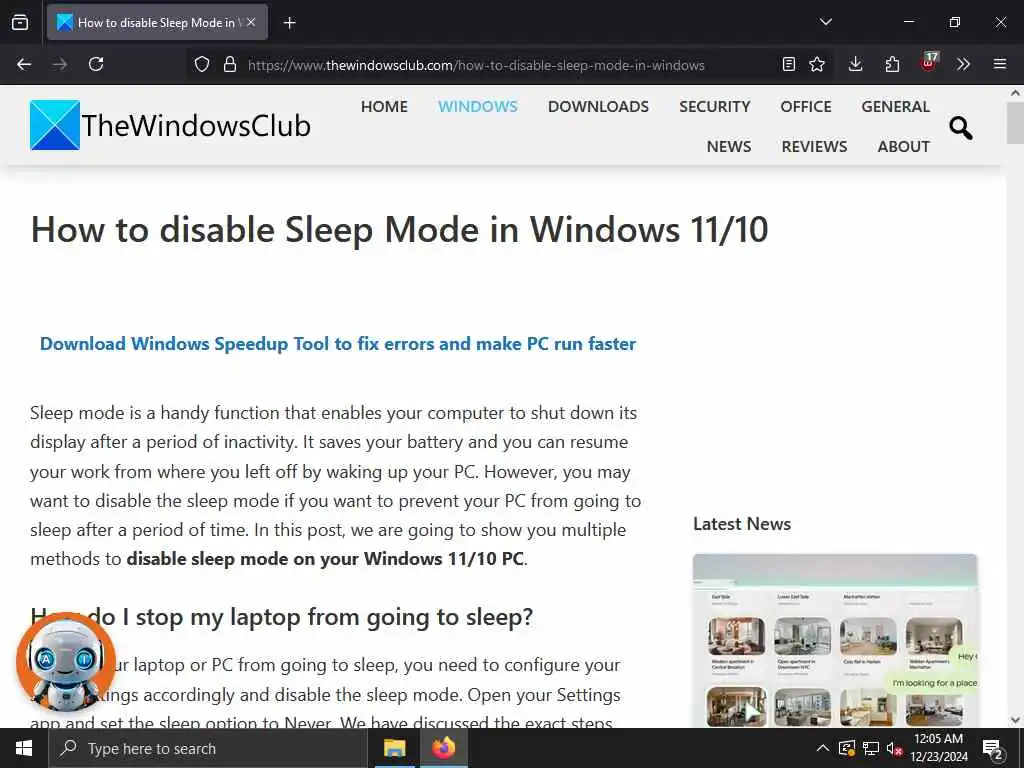
Task: Open Firefox application hamburger menu
Action: 1000,64
